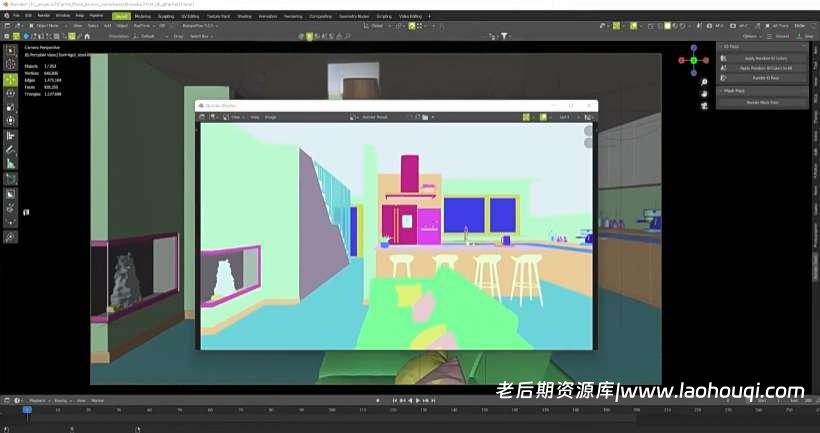Select the active Move tool

pos(10,79)
